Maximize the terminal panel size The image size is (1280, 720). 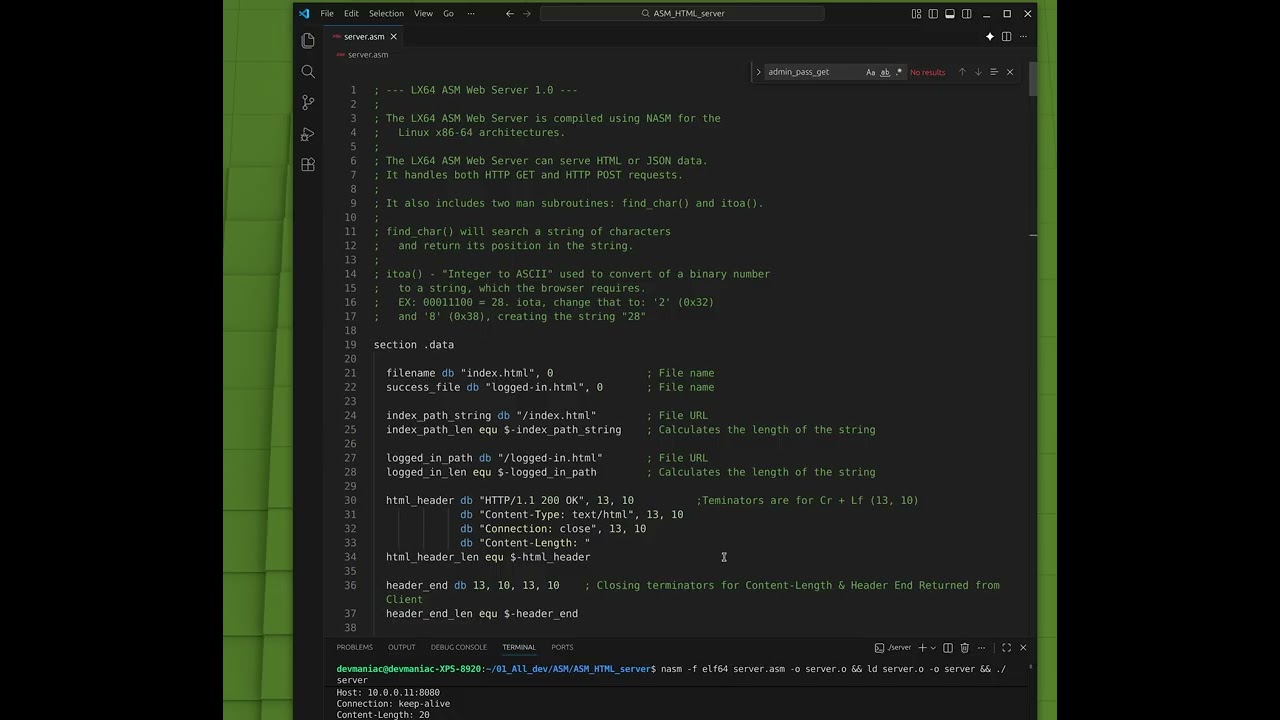click(x=1006, y=648)
